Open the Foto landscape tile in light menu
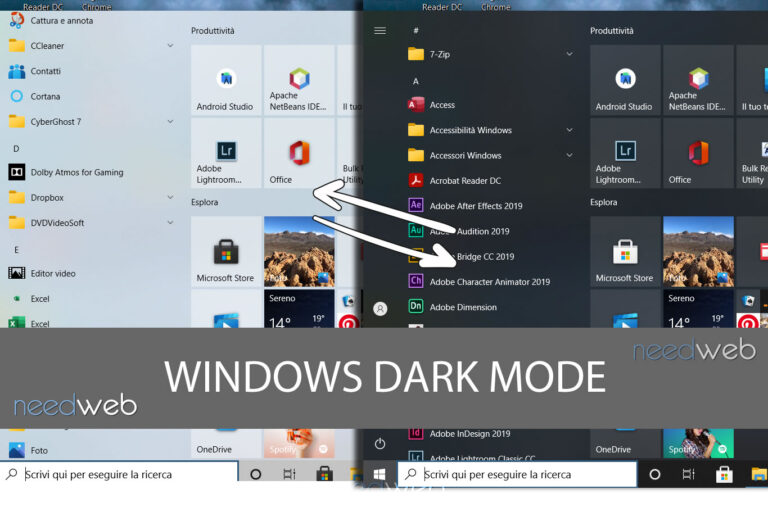768x512 pixels. pyautogui.click(x=299, y=251)
